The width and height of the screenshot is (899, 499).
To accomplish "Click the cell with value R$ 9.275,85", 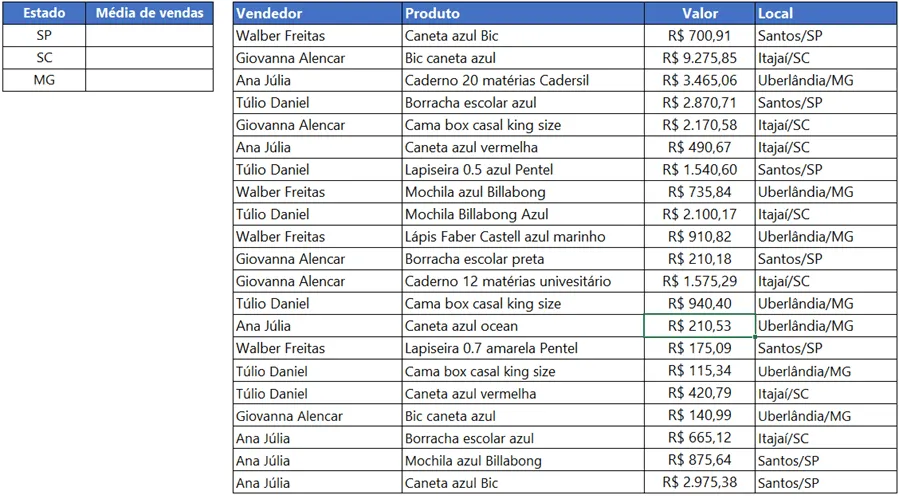I will 699,58.
